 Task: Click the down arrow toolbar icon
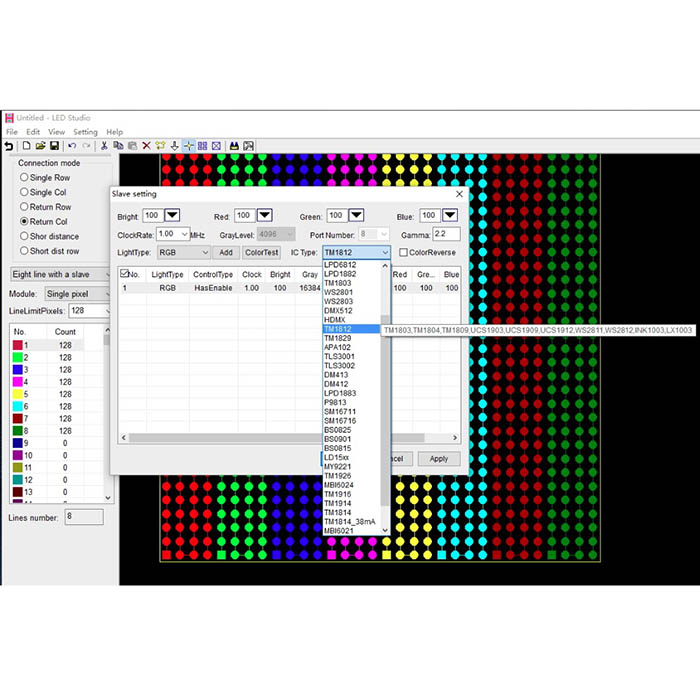tap(175, 146)
